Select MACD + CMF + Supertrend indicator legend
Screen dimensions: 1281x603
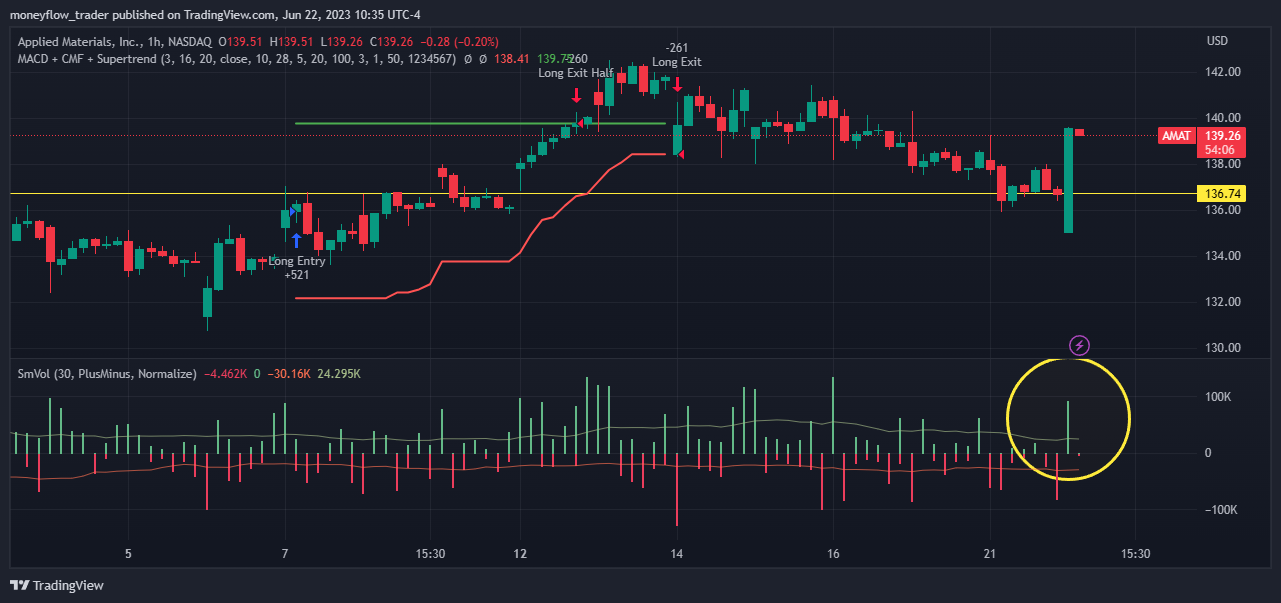(237, 59)
